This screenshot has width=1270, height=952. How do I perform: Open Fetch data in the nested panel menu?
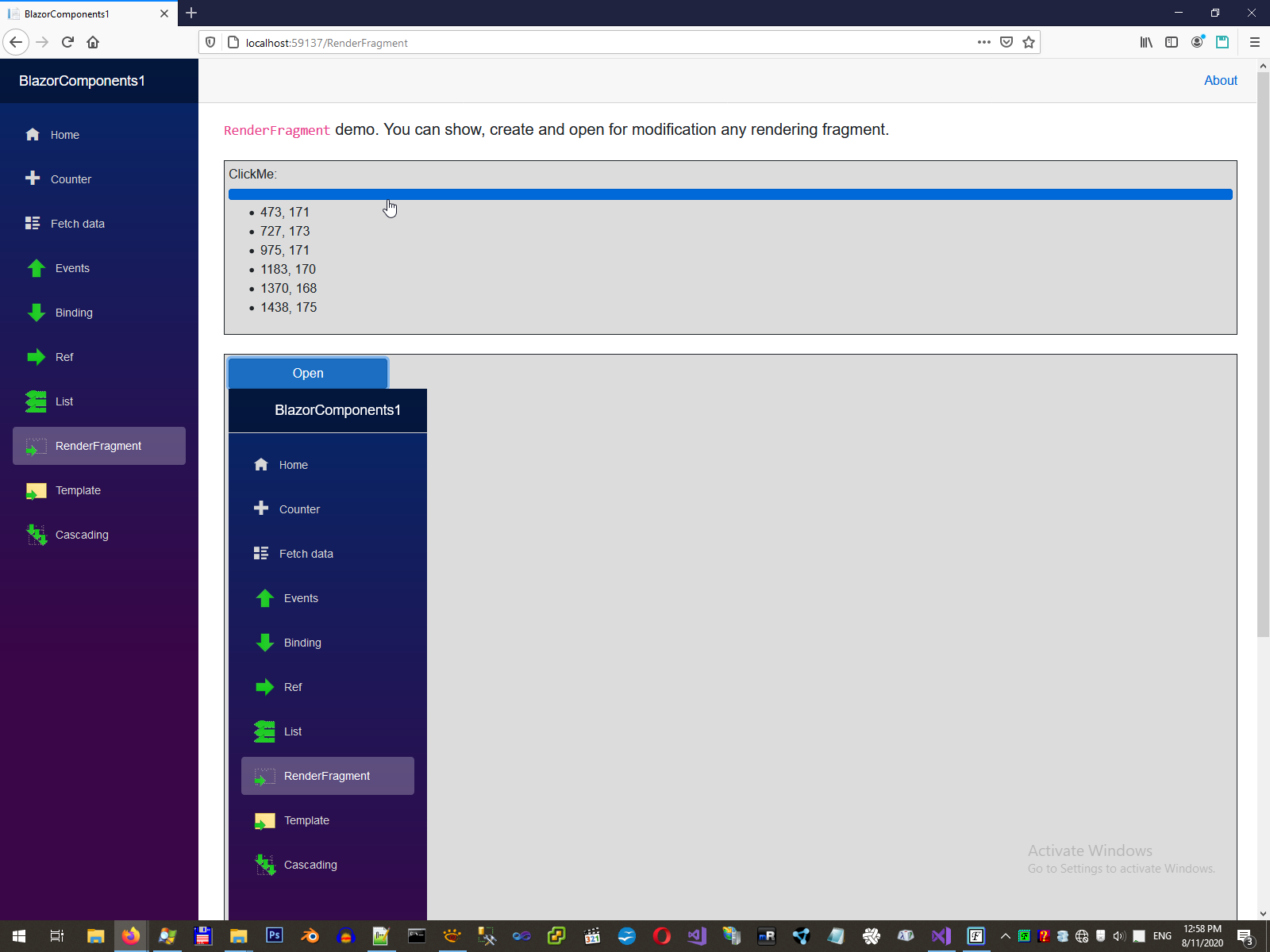coord(328,554)
